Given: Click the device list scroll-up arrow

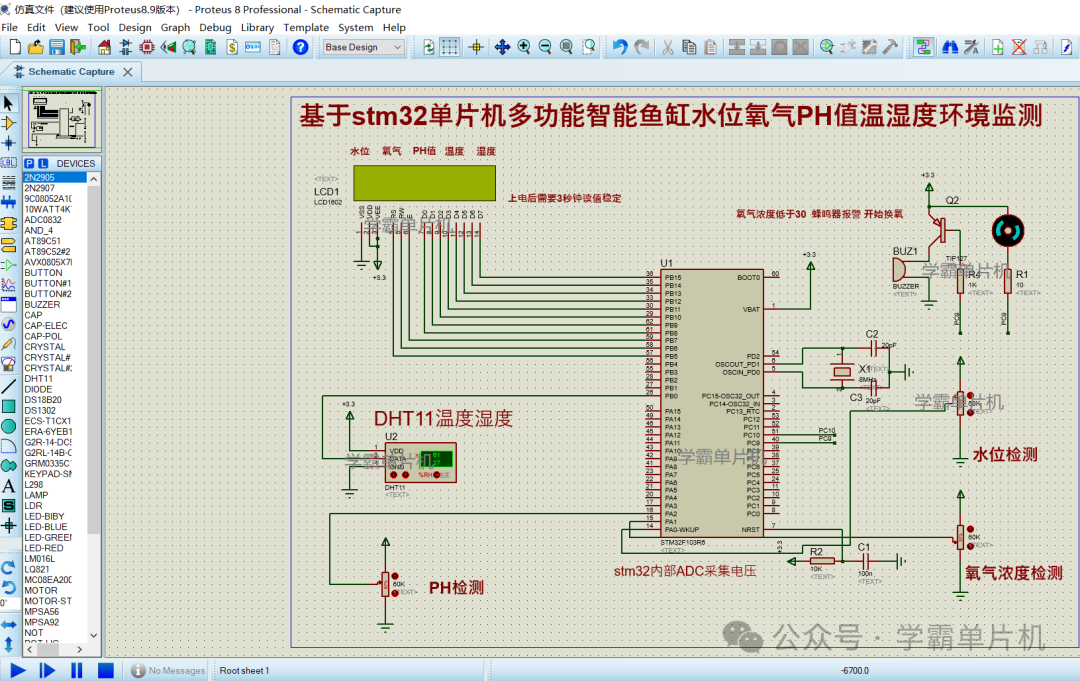Looking at the screenshot, I should tap(94, 178).
